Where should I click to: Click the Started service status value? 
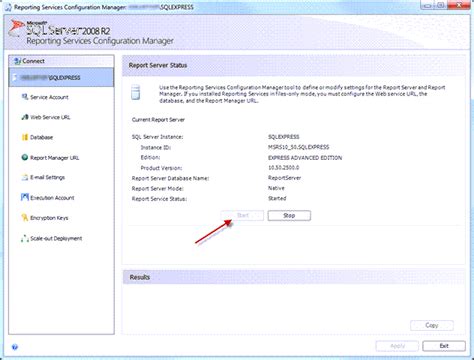[x=277, y=198]
